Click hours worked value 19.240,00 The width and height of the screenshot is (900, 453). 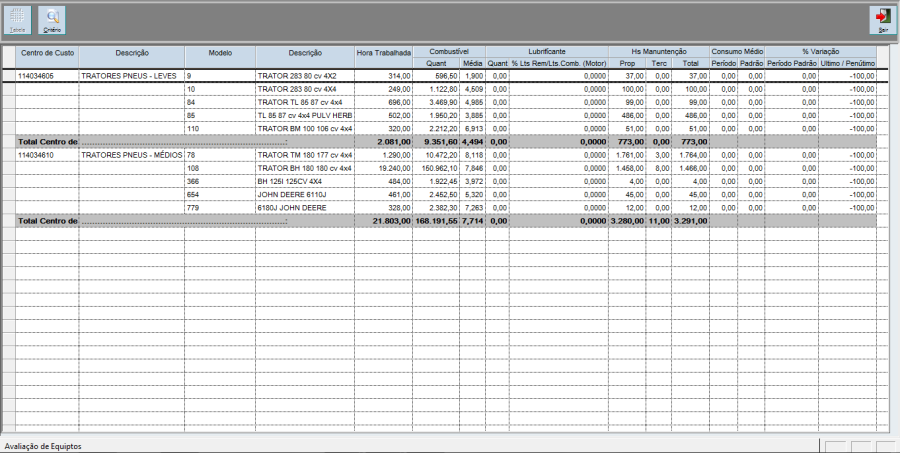[x=394, y=168]
